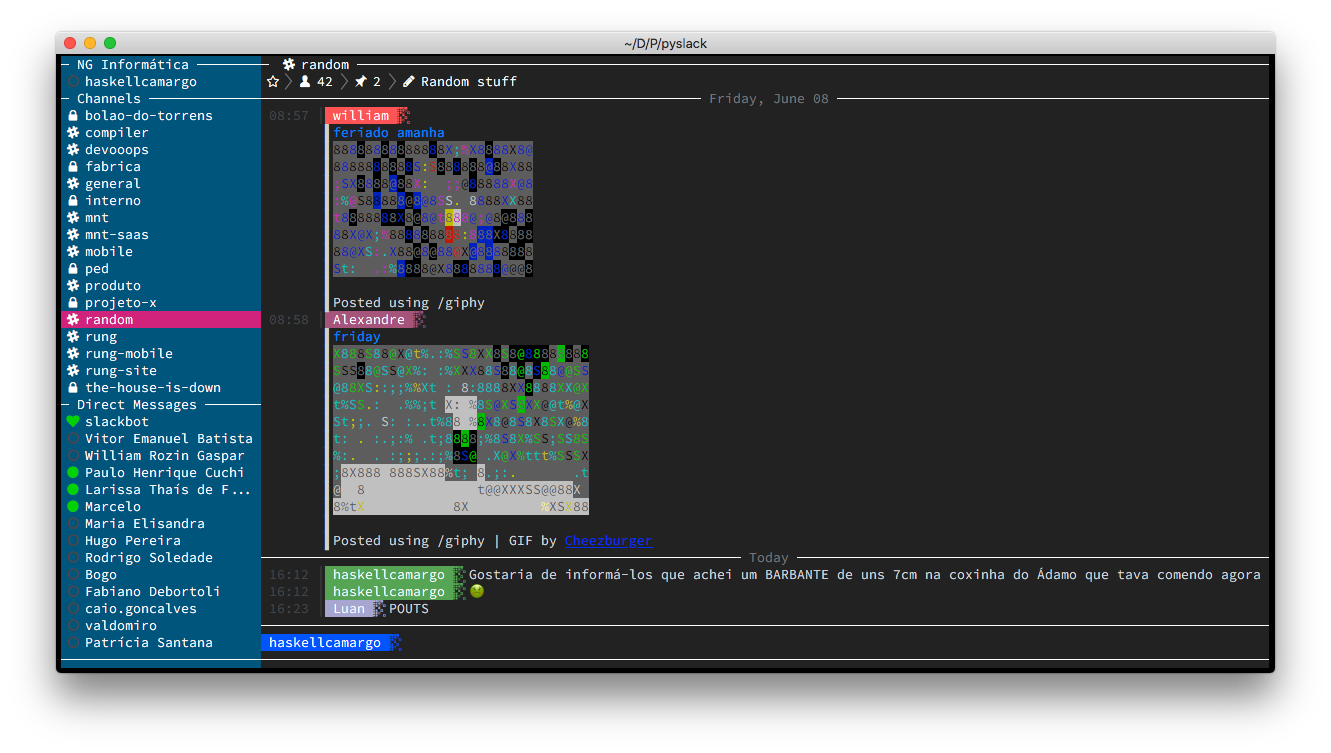Click the pin icon next to 2
Viewport: 1331px width, 753px height.
coord(361,82)
